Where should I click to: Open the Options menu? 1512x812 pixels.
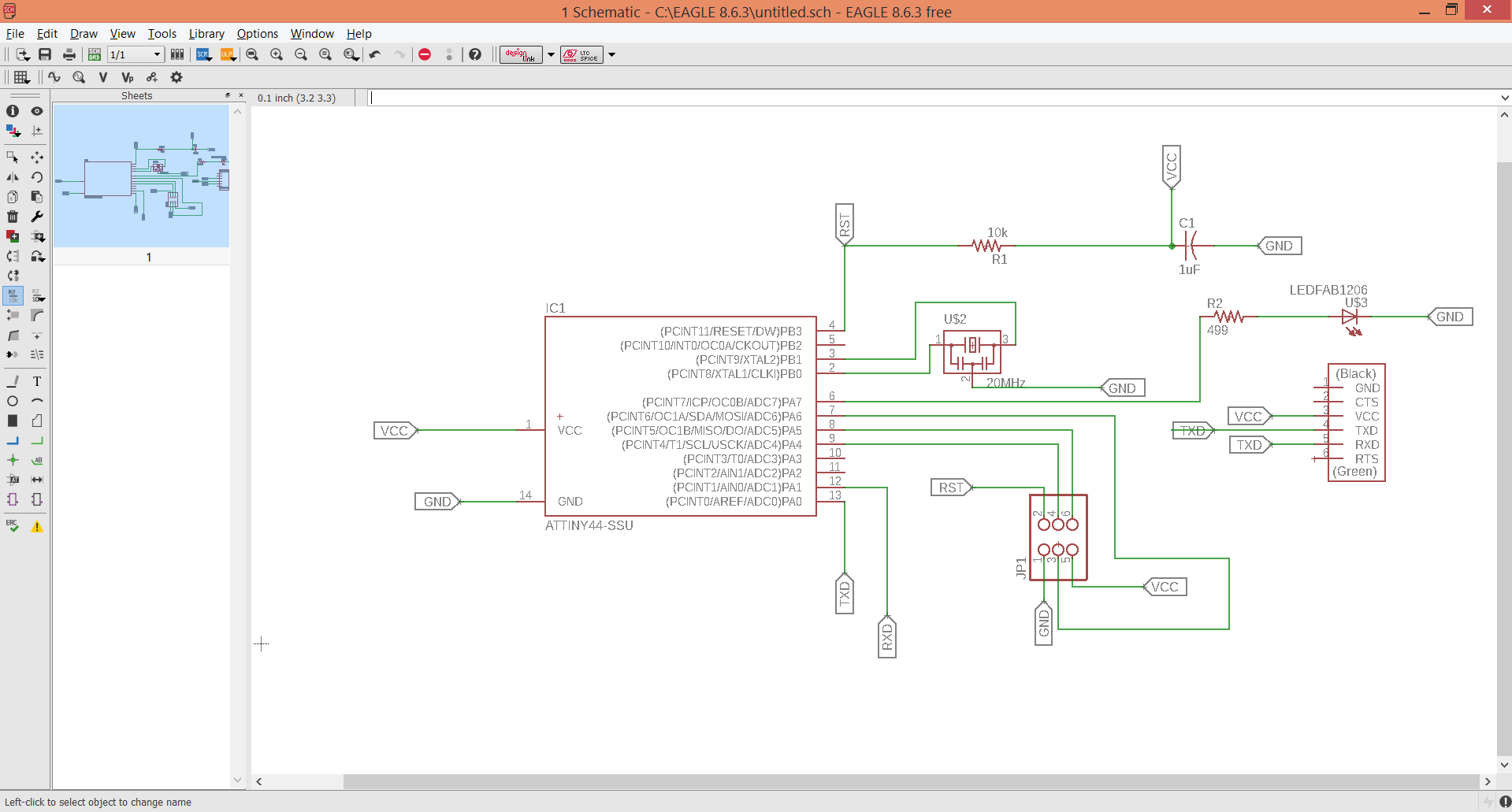[258, 34]
